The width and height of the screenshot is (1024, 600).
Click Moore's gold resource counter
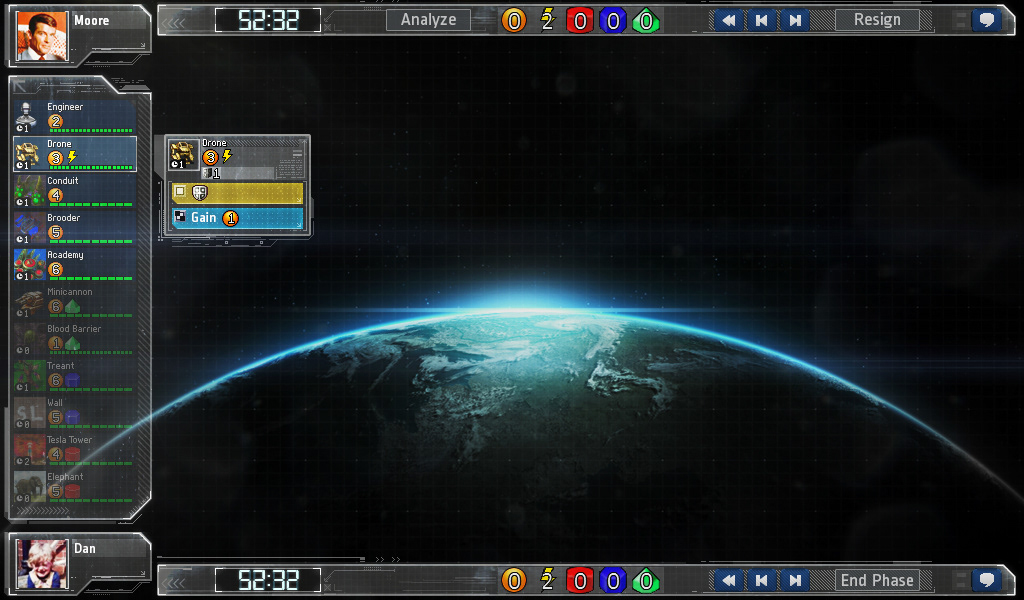(x=514, y=21)
